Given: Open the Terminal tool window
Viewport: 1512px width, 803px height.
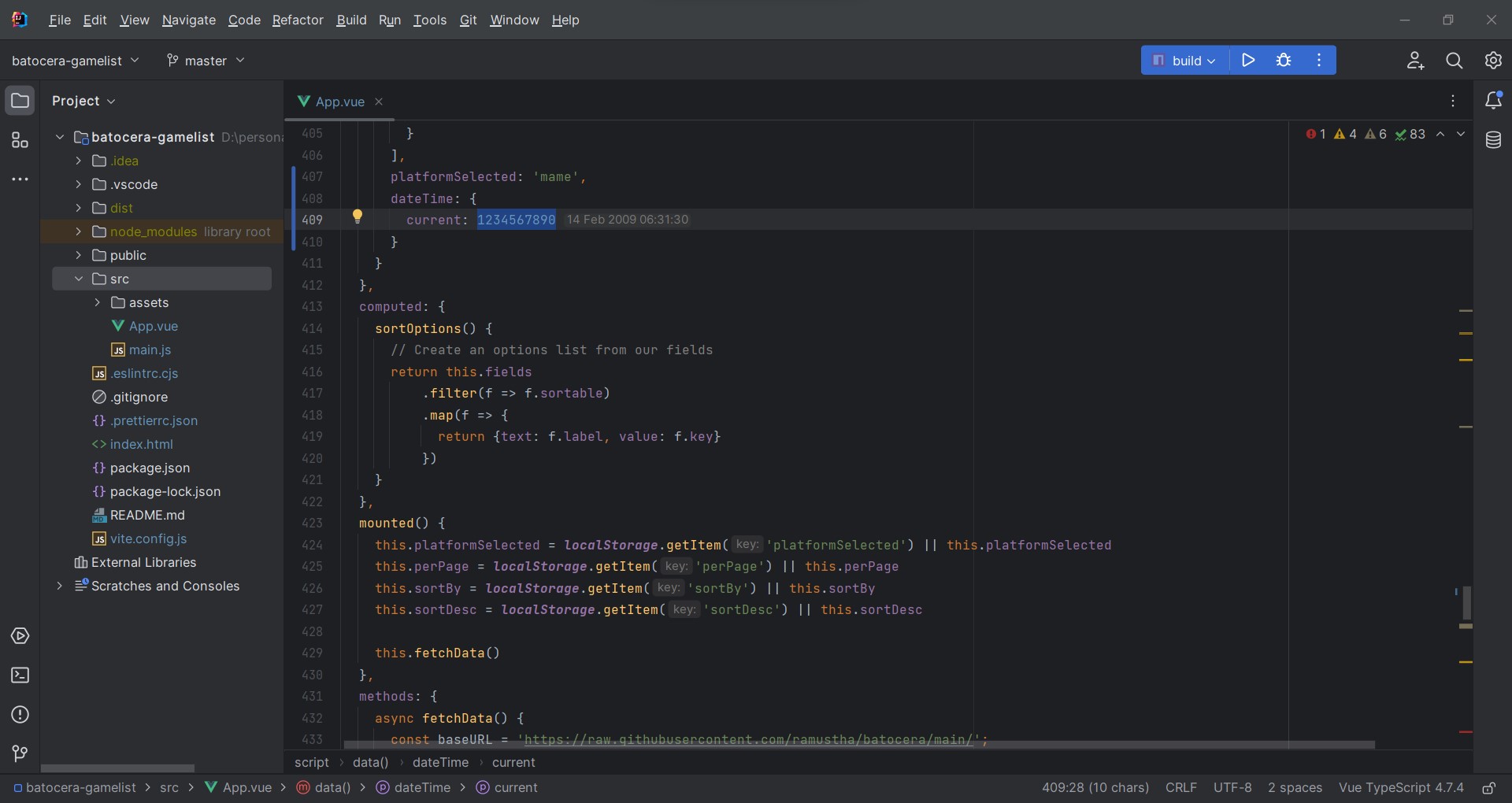Looking at the screenshot, I should (x=20, y=675).
